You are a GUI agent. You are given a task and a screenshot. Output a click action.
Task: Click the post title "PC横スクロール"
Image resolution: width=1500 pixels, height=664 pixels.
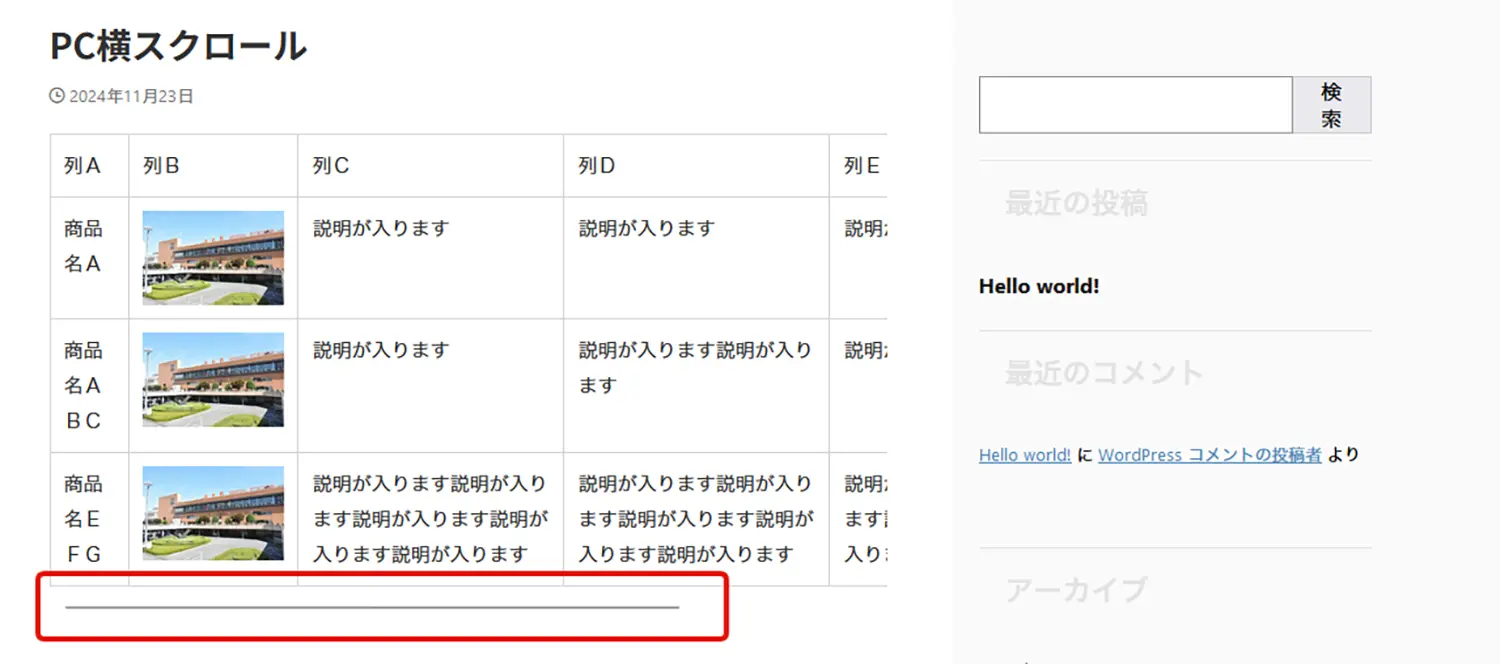pyautogui.click(x=178, y=46)
